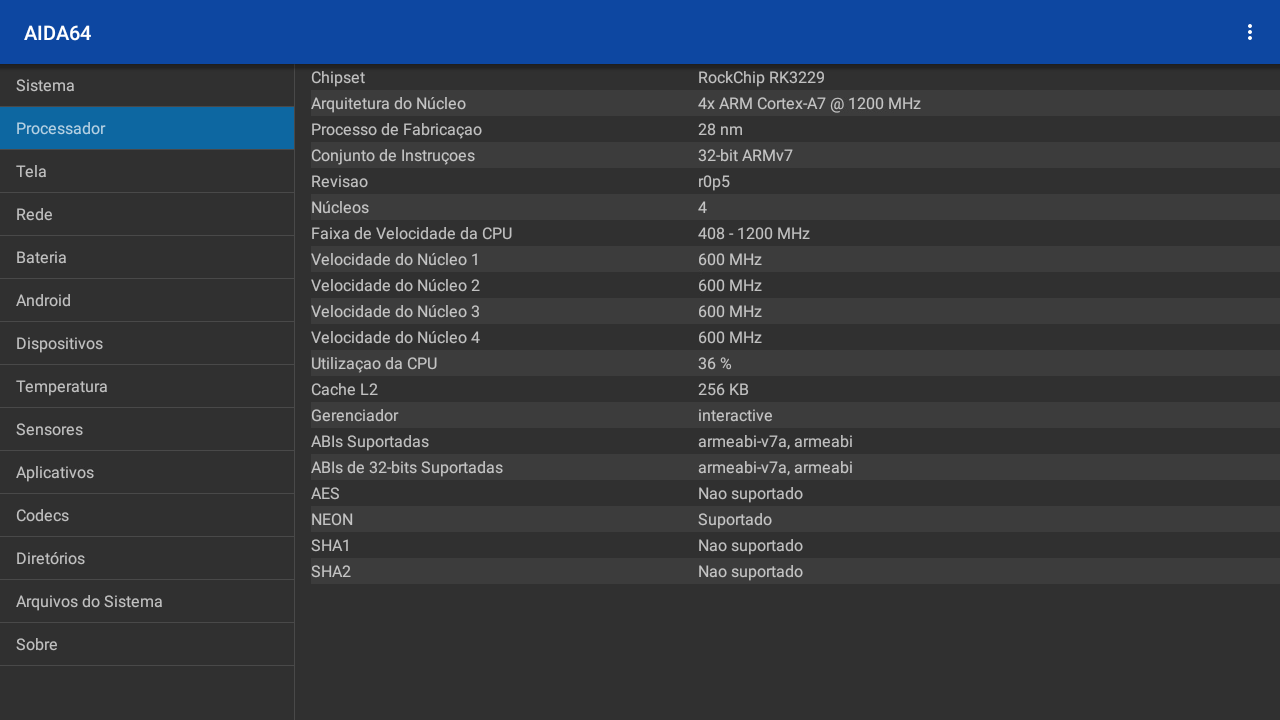Image resolution: width=1280 pixels, height=720 pixels.
Task: Open Arquivos do Sistema
Action: point(147,602)
